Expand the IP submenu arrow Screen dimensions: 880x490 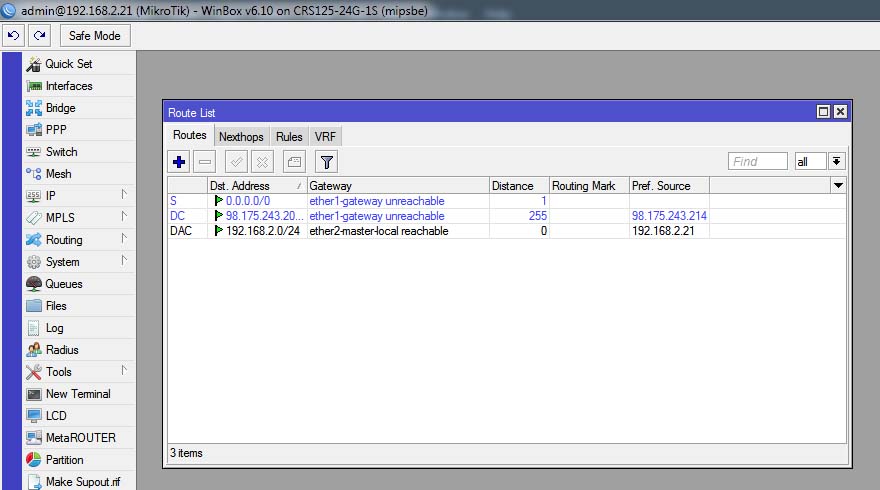(124, 194)
